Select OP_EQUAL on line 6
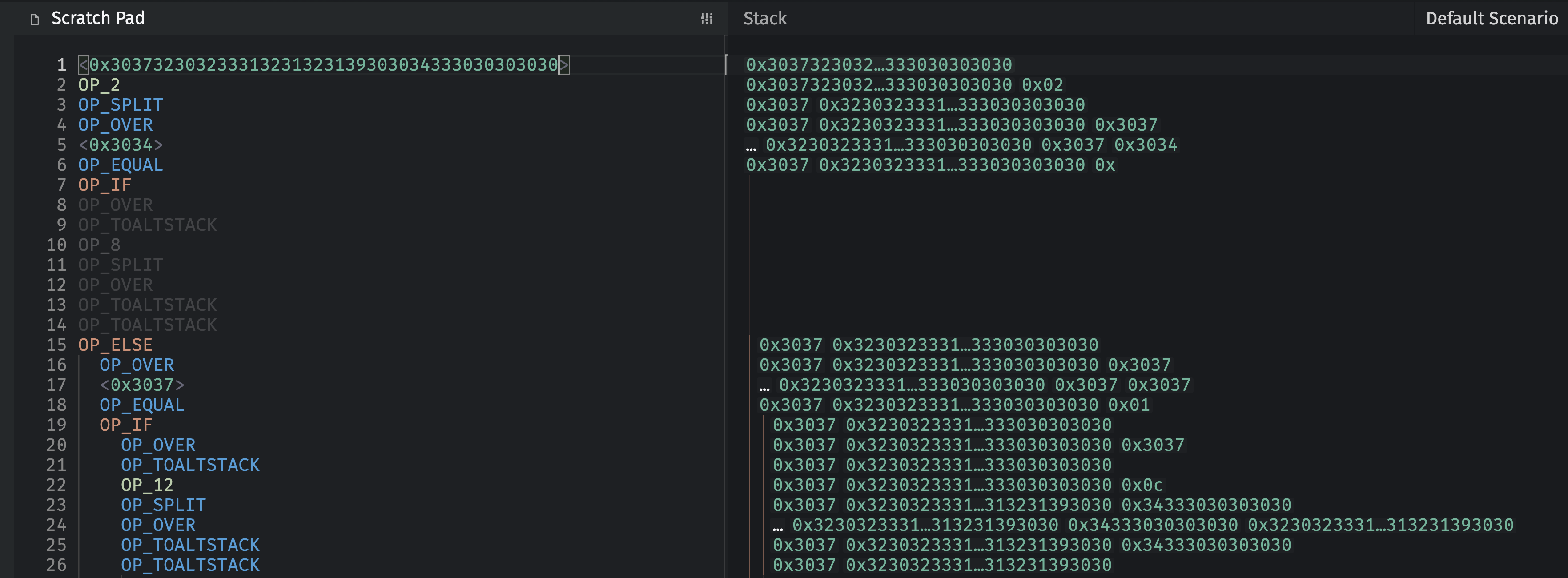The image size is (1568, 578). point(121,165)
